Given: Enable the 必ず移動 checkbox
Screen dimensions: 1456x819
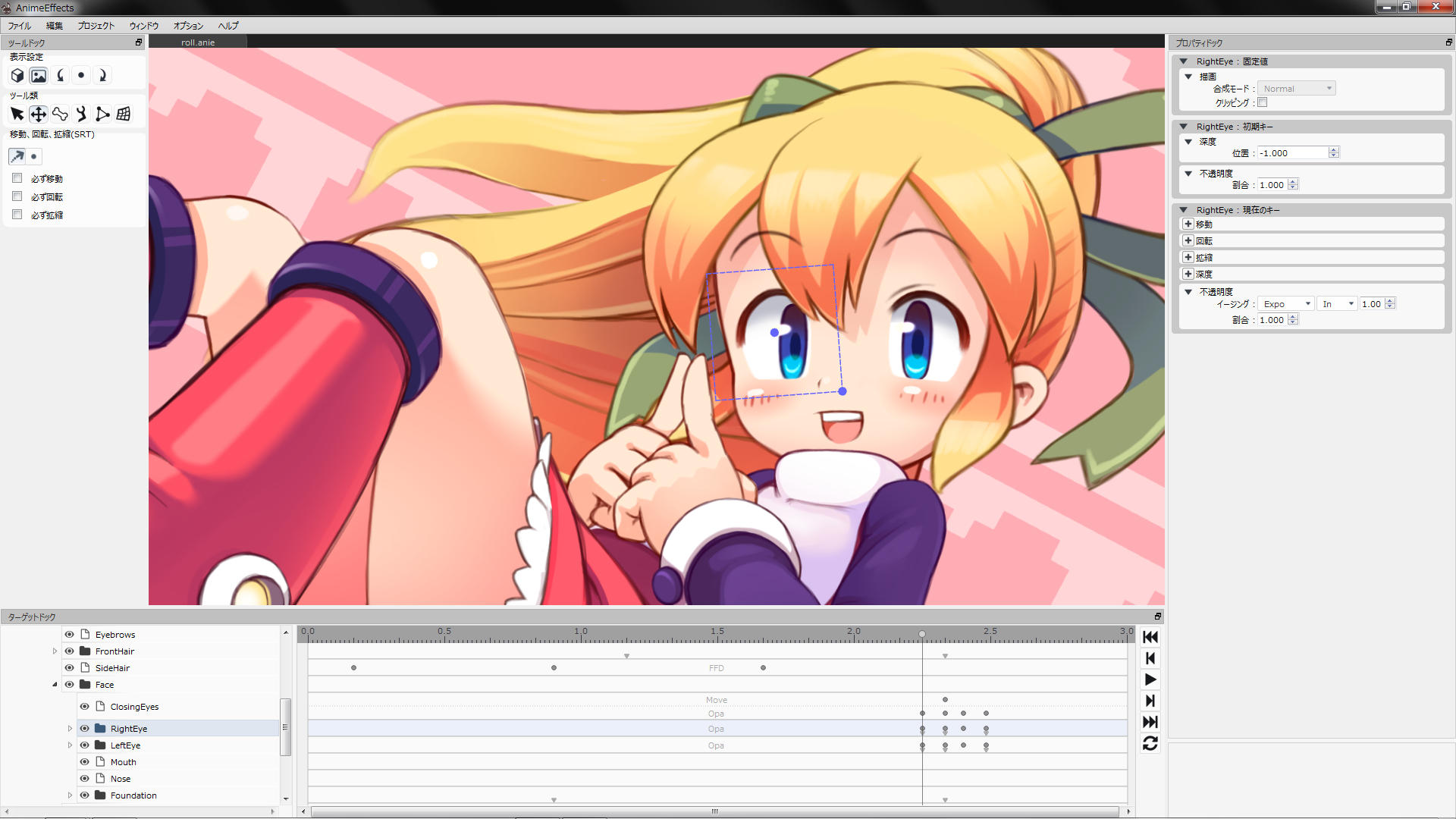Looking at the screenshot, I should point(17,178).
